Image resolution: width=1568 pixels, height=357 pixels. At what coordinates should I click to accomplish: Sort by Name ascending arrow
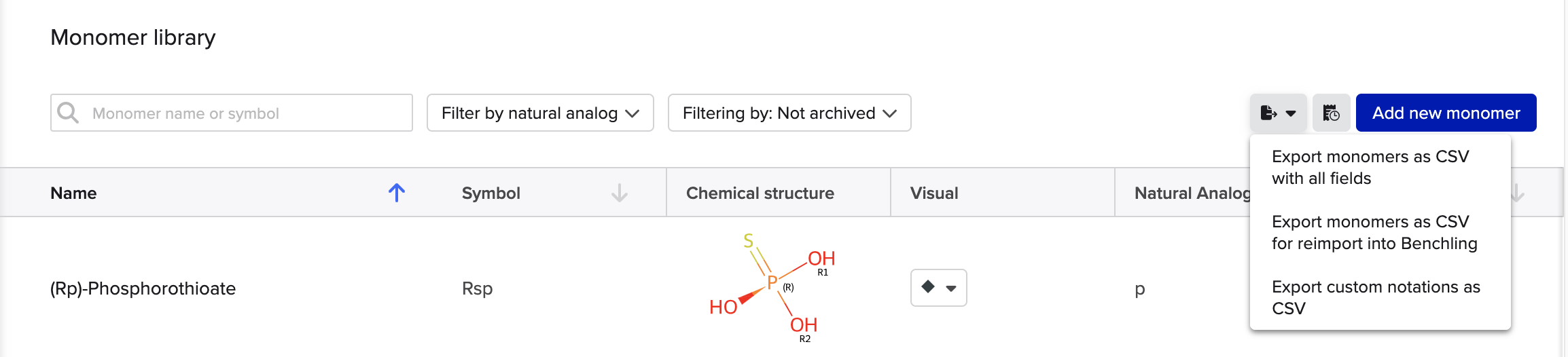(x=397, y=193)
